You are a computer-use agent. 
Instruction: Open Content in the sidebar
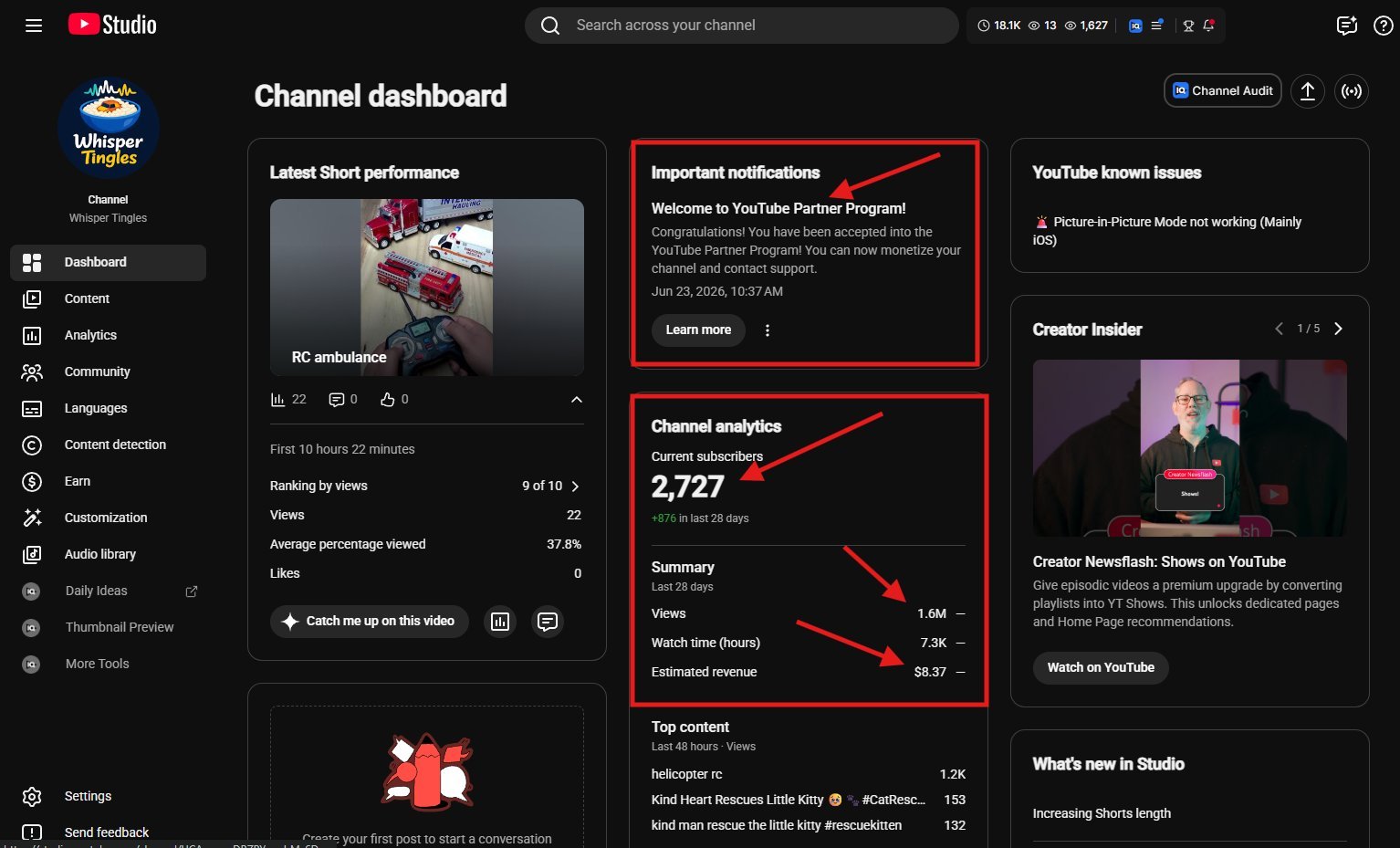coord(108,299)
